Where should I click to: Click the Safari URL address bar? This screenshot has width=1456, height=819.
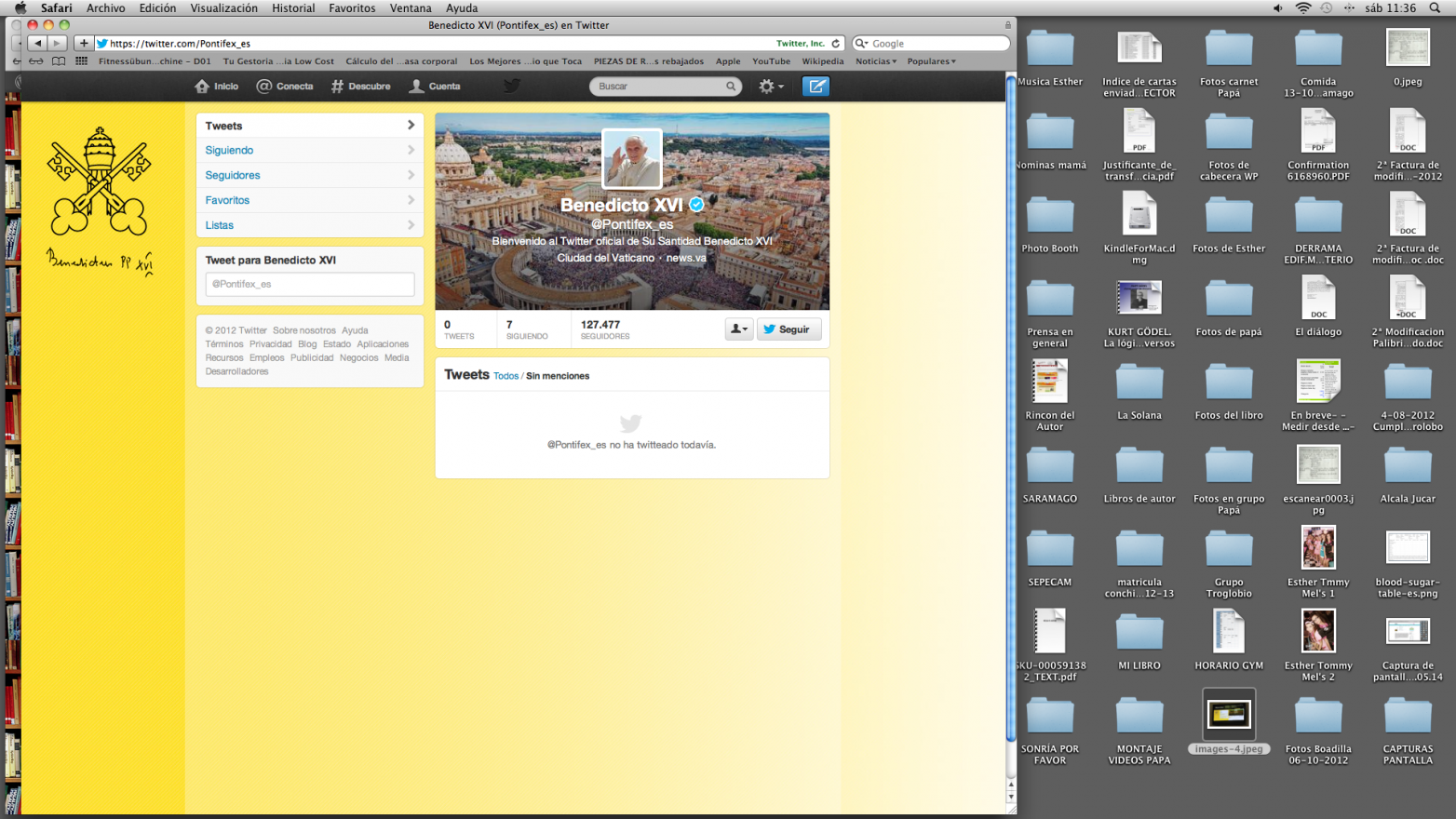tap(438, 43)
